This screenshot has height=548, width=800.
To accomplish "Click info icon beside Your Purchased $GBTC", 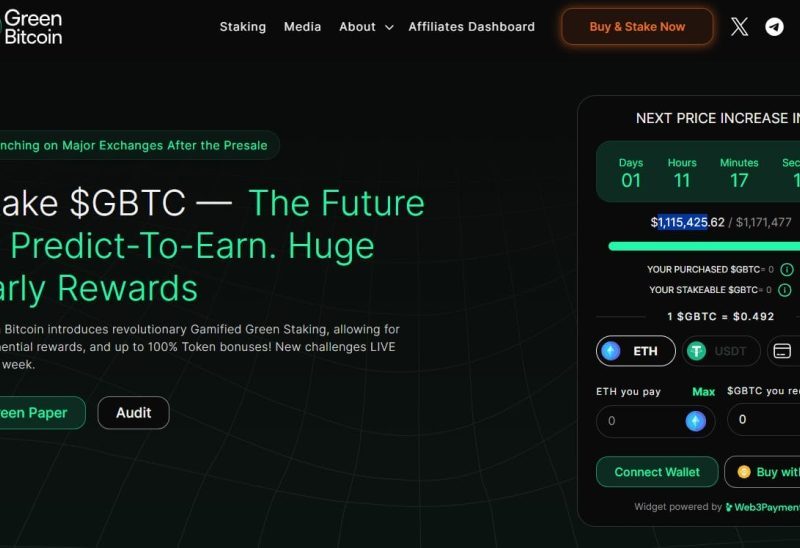I will [x=787, y=269].
